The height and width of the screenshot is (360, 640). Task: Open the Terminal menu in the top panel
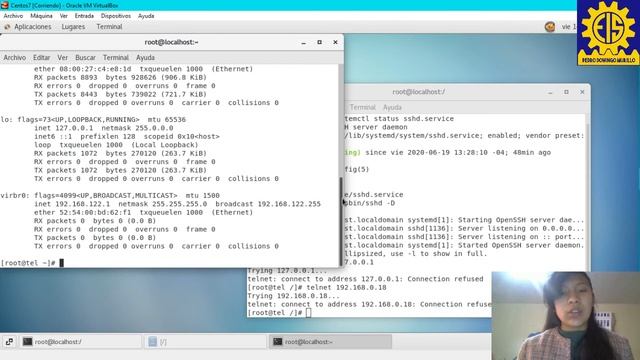click(x=109, y=27)
